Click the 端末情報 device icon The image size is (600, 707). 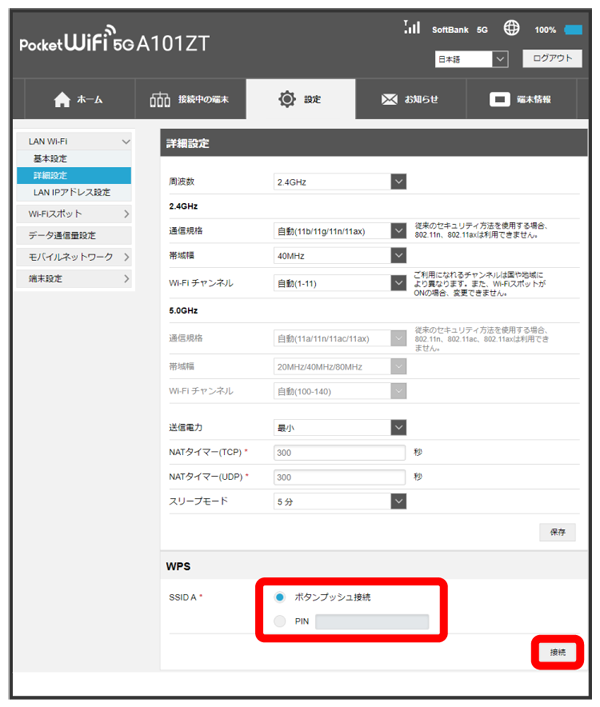[x=500, y=99]
